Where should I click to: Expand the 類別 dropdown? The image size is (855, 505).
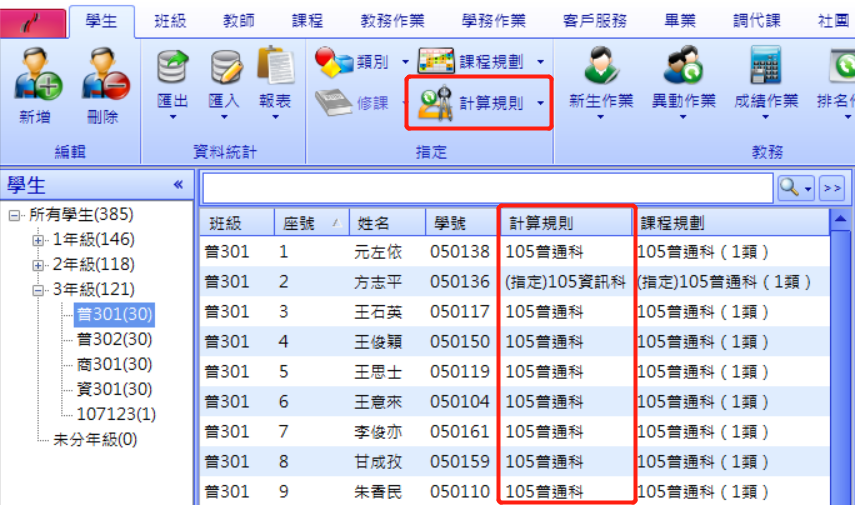pyautogui.click(x=405, y=62)
